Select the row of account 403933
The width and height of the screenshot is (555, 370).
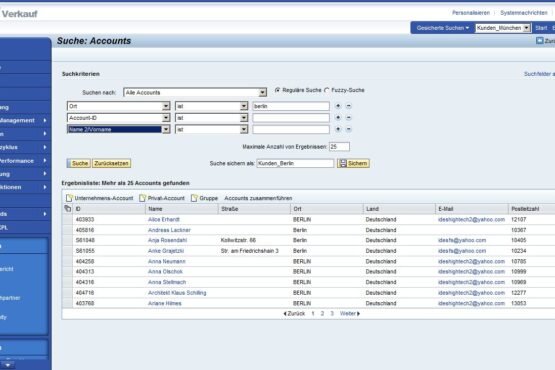(x=67, y=220)
